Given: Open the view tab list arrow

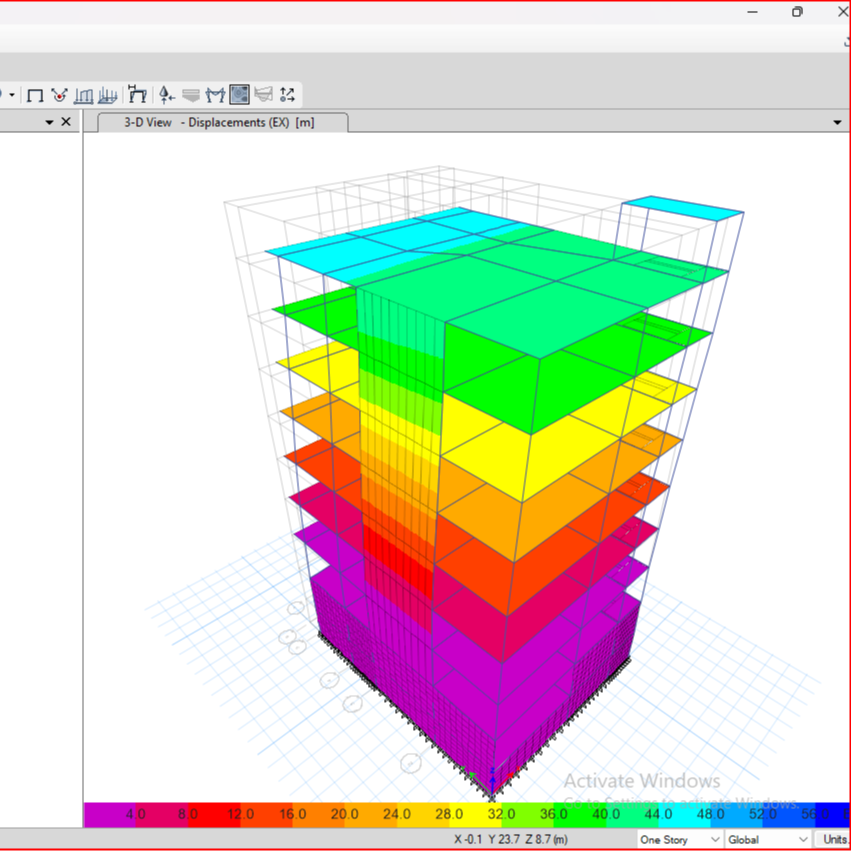Looking at the screenshot, I should [837, 122].
